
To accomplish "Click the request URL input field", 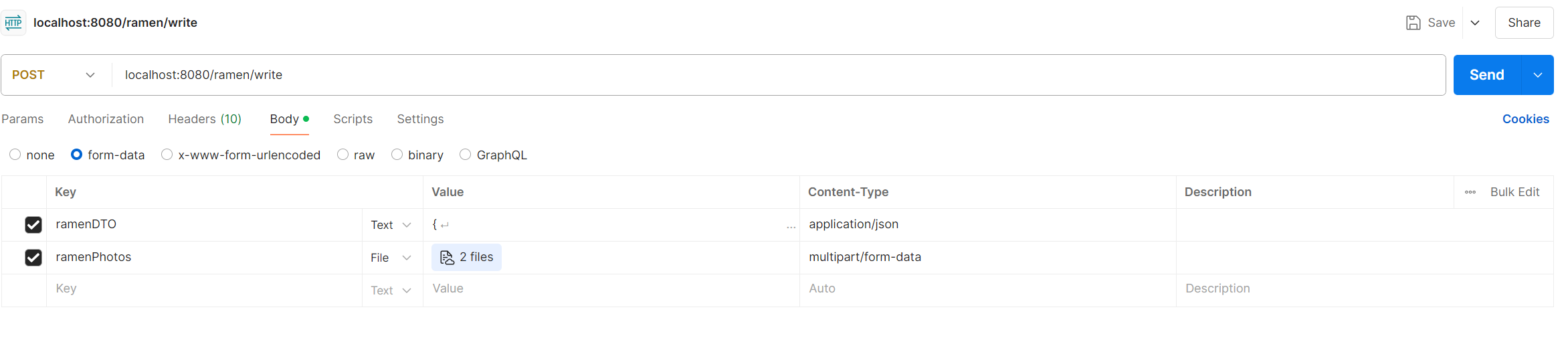I will click(x=779, y=75).
